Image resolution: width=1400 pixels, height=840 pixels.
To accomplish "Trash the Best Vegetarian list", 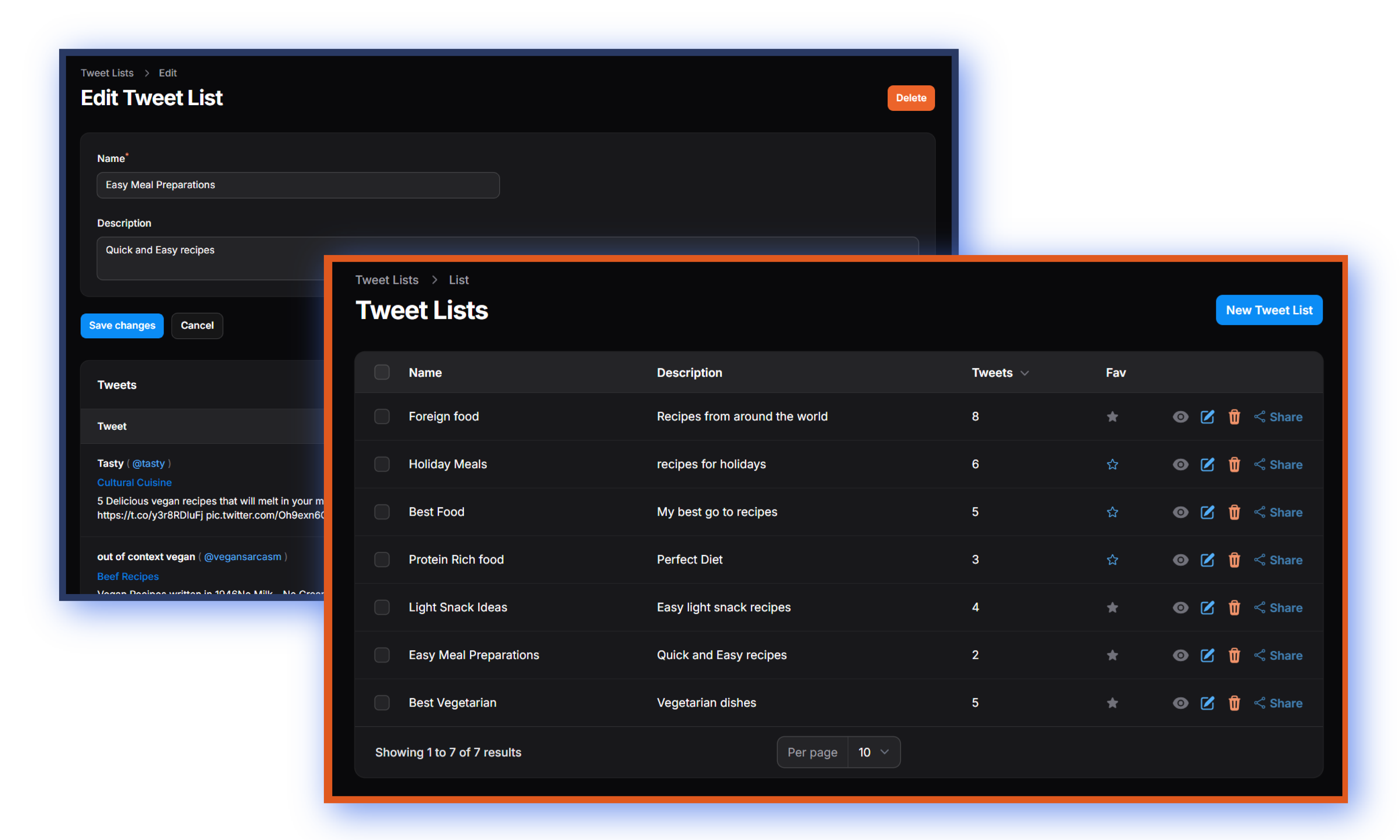I will pyautogui.click(x=1234, y=703).
